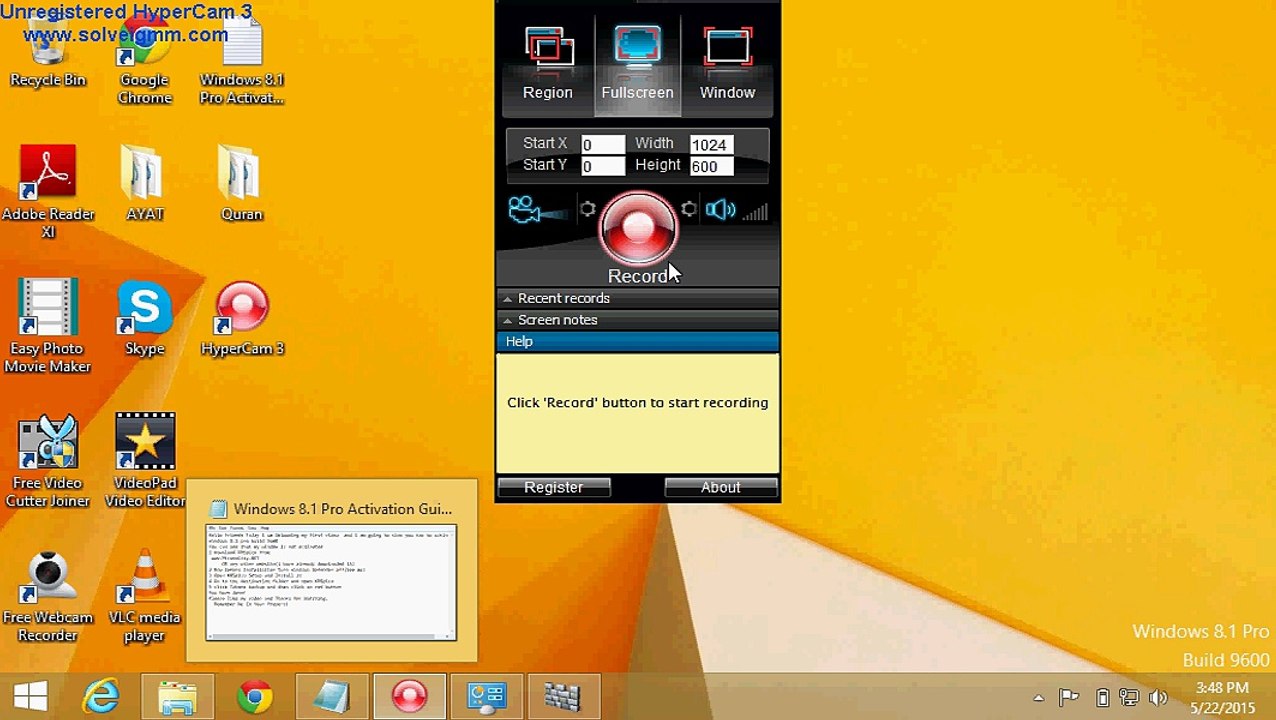Open Adobe Reader XI shortcut

coord(47,192)
